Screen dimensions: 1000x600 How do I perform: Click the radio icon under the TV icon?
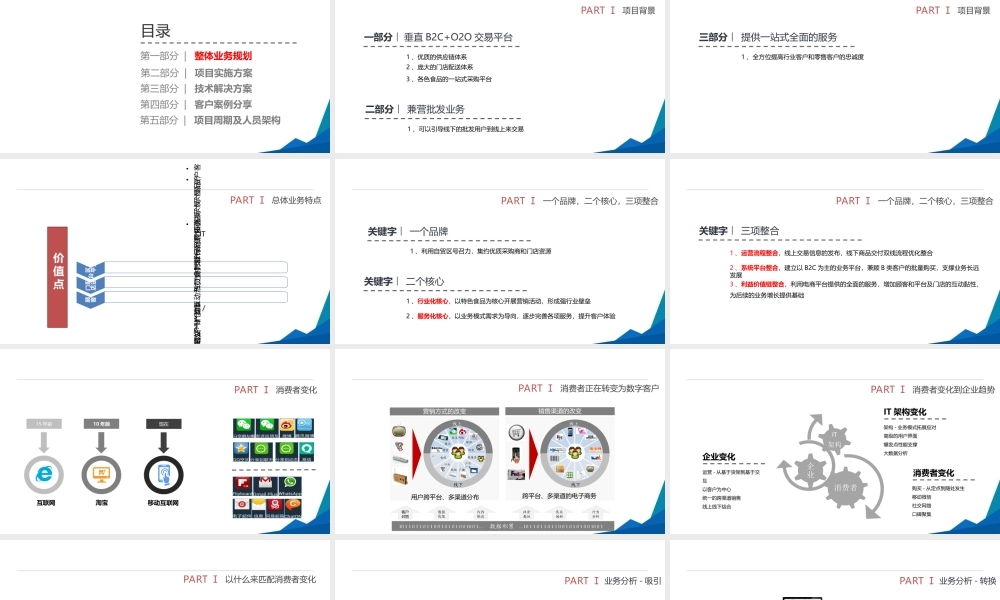400,478
